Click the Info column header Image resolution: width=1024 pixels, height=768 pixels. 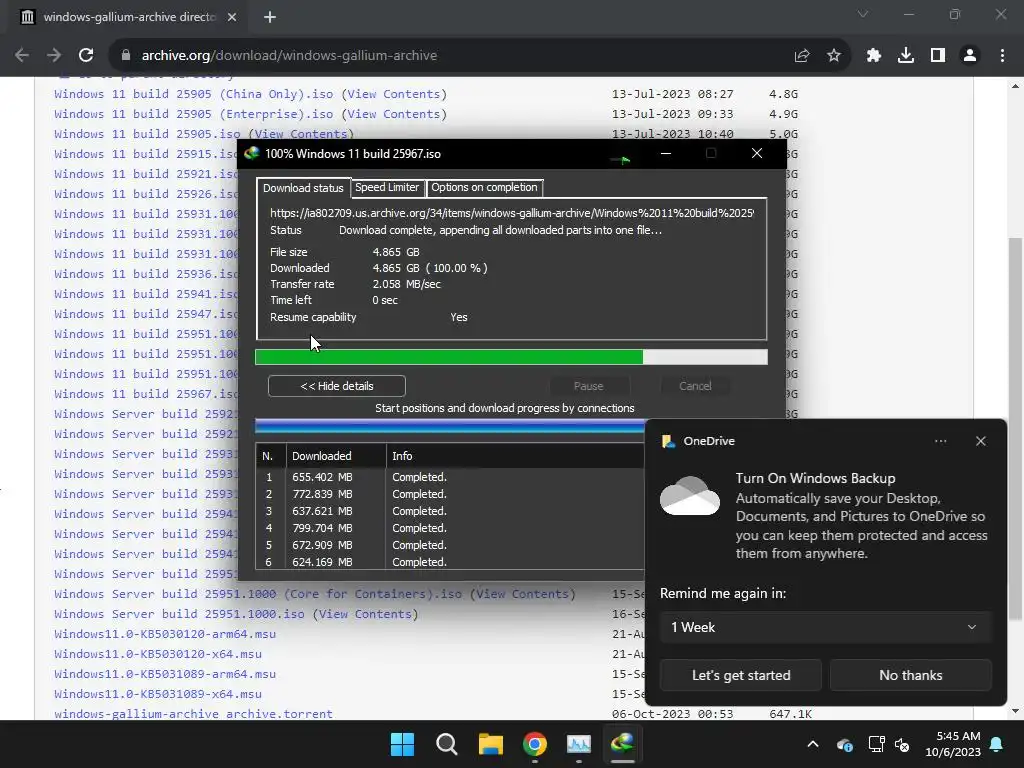point(515,456)
